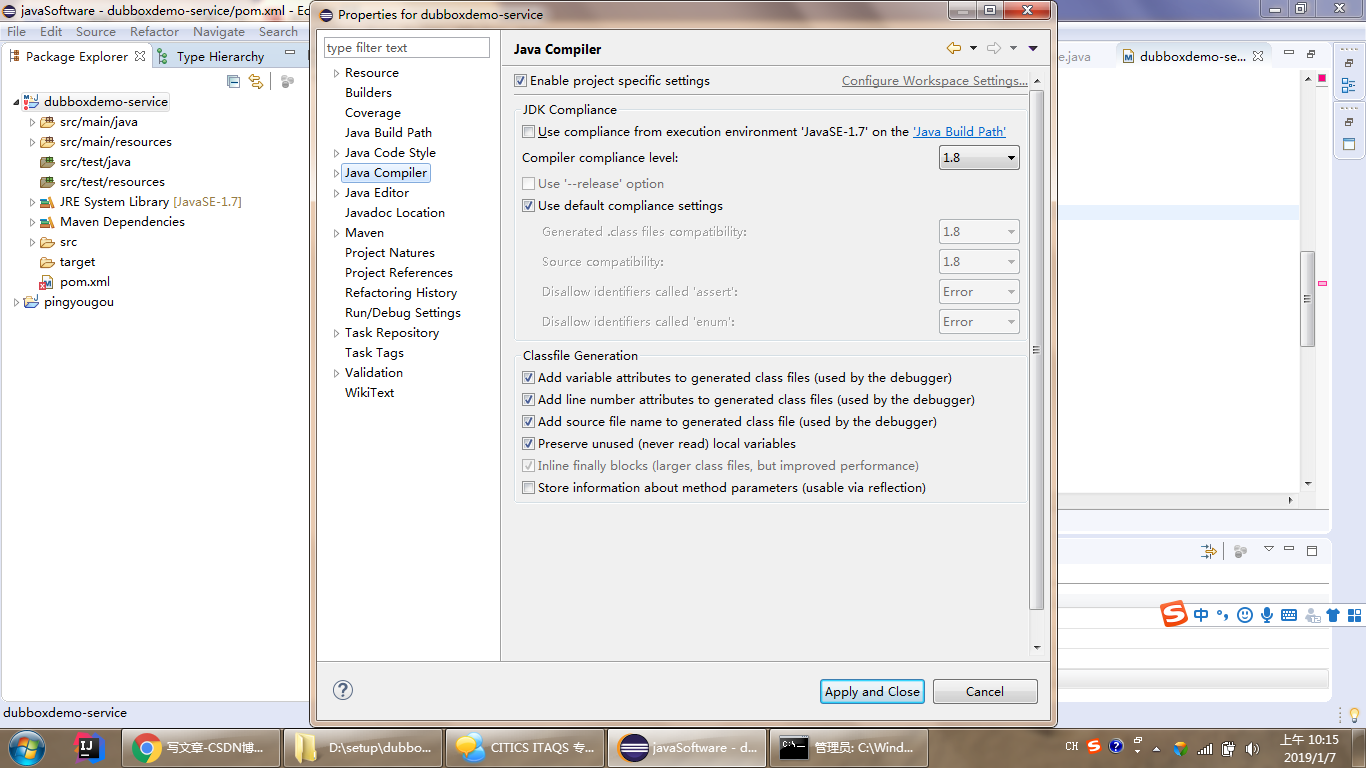Screen dimensions: 1366x768
Task: Uncheck Enable project specific settings
Action: (x=521, y=80)
